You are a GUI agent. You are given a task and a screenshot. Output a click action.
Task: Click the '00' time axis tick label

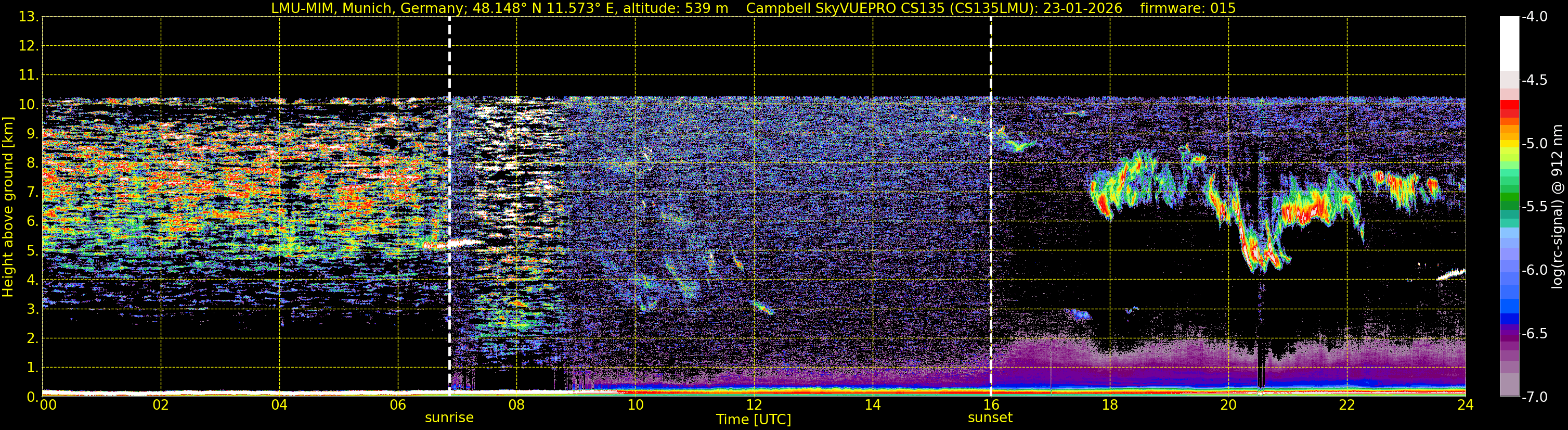point(48,405)
